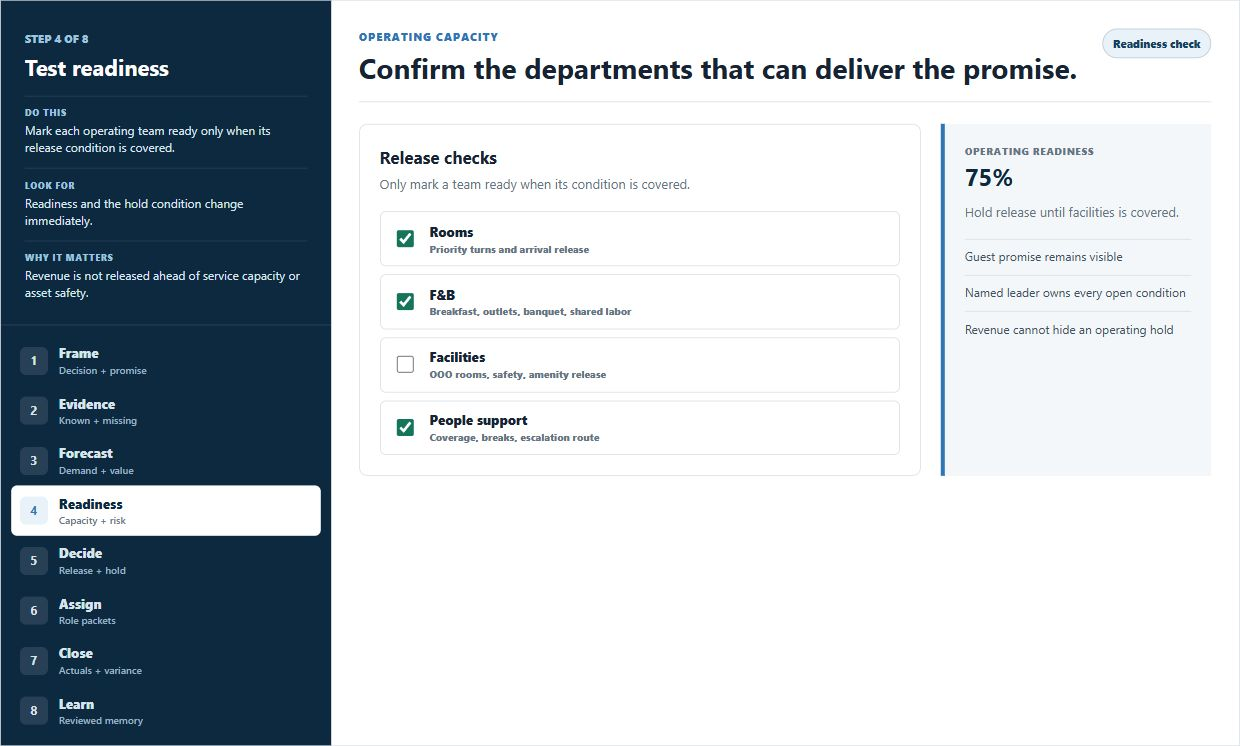1240x746 pixels.
Task: Open the Evidence step
Action: coord(166,411)
